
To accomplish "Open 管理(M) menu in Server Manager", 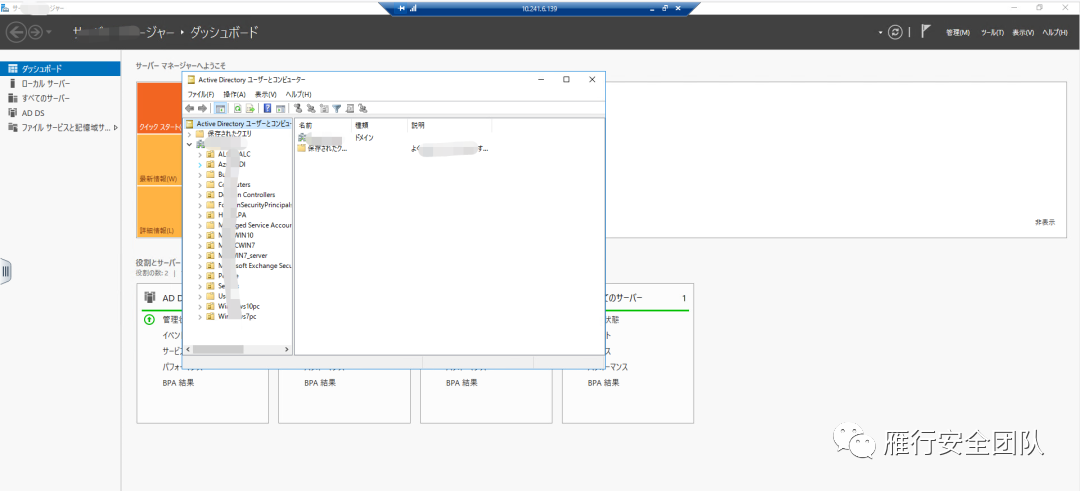I will [x=957, y=32].
